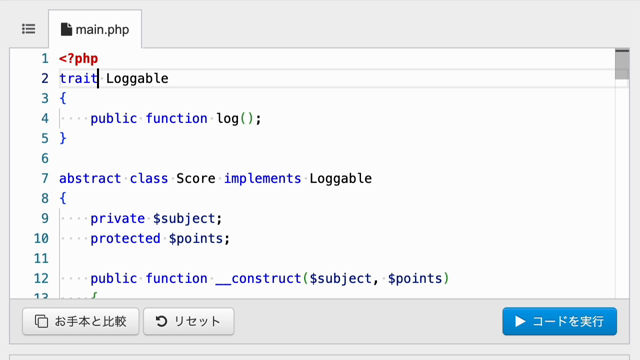640x360 pixels.
Task: Reset the code with リセット button
Action: [x=189, y=321]
